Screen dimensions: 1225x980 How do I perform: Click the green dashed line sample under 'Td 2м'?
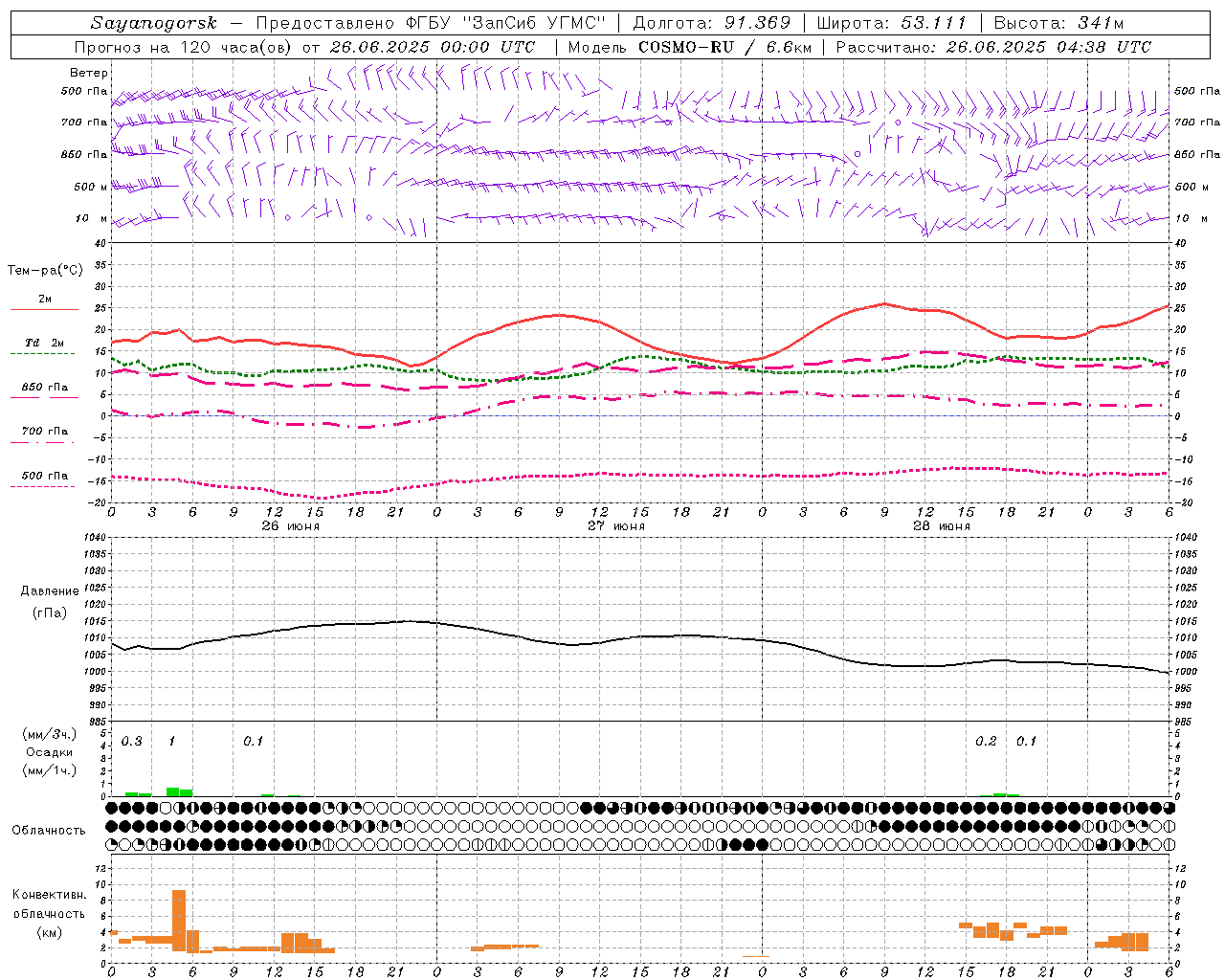tap(42, 354)
